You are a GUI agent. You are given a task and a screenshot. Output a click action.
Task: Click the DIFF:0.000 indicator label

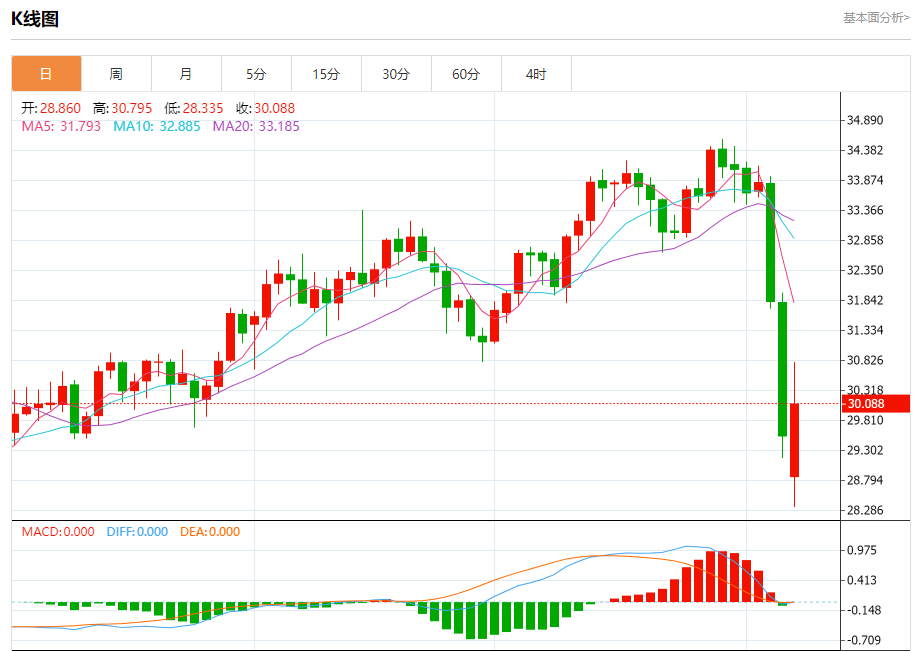click(137, 531)
